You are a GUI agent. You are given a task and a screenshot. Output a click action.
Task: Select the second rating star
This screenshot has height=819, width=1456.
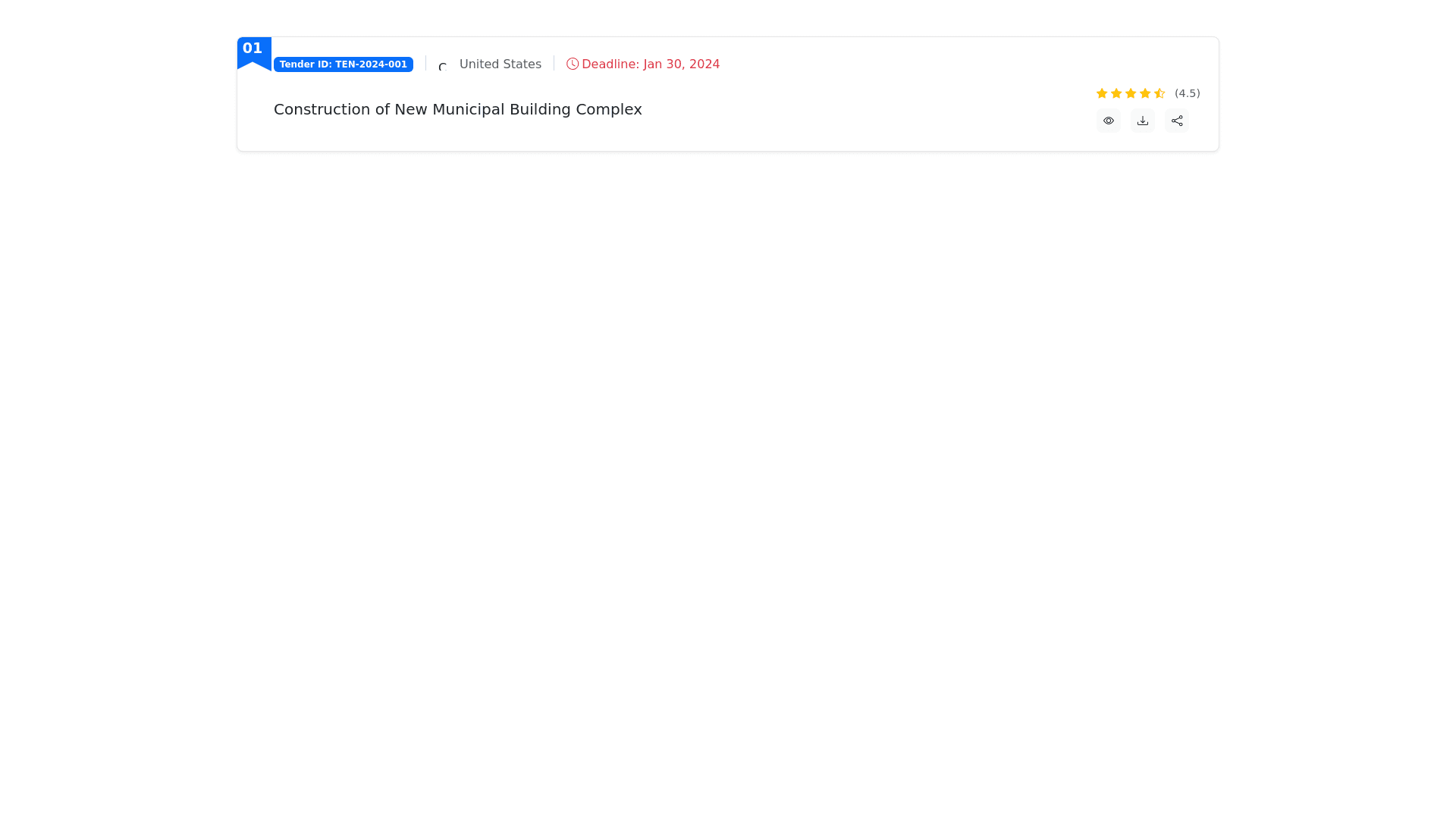(1116, 93)
